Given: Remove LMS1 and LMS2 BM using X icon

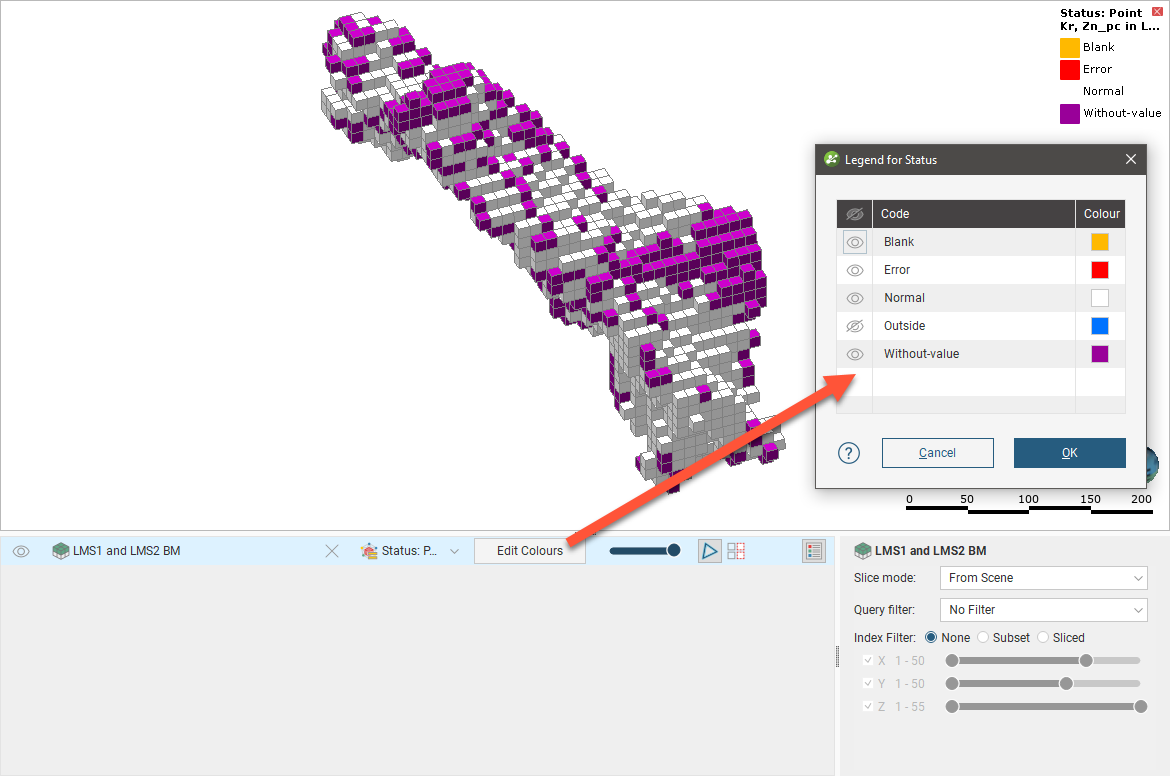Looking at the screenshot, I should 333,551.
